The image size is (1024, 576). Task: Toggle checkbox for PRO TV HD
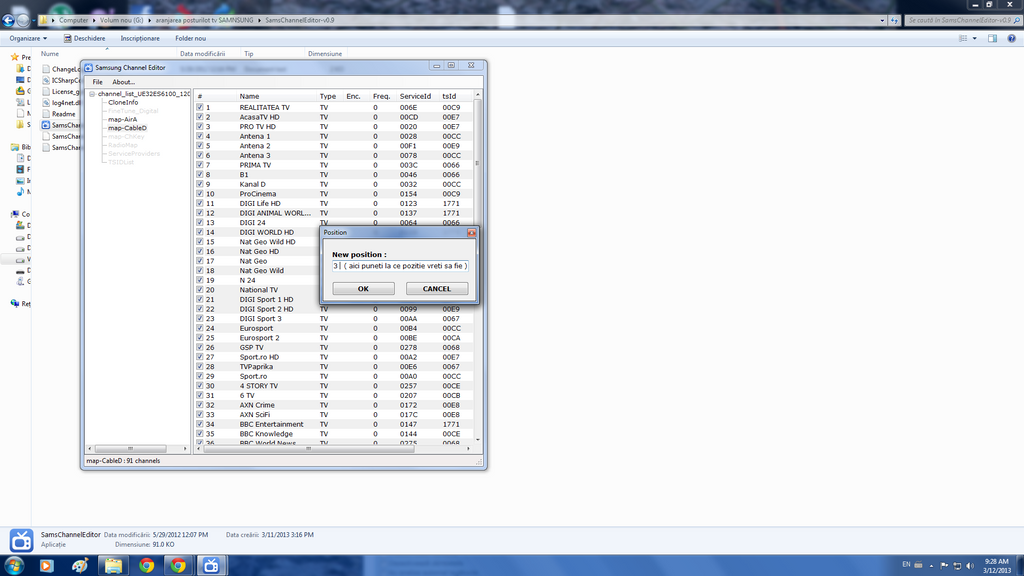(x=200, y=127)
